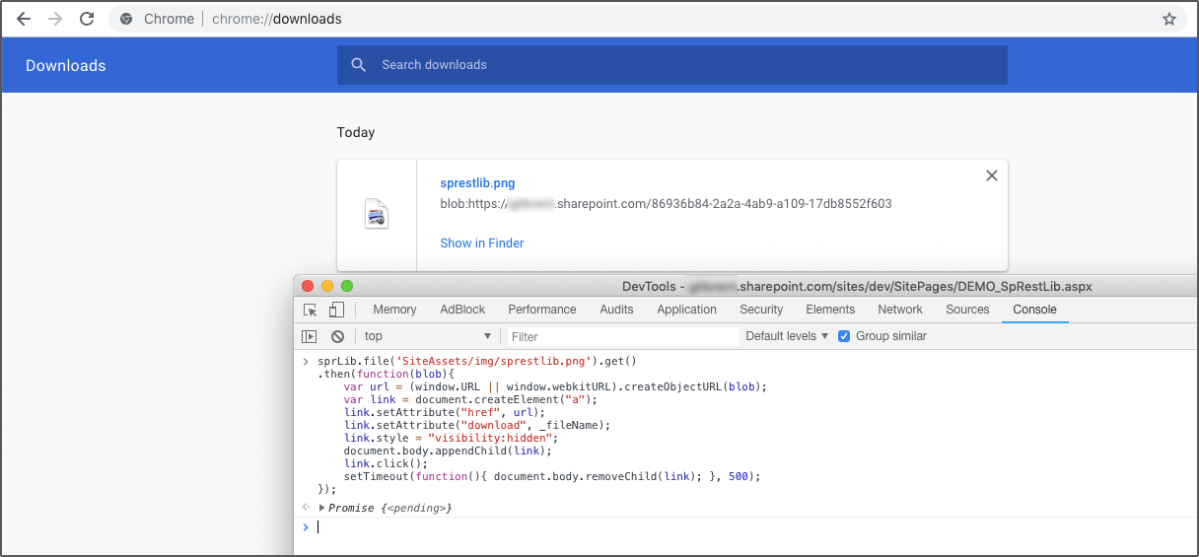This screenshot has width=1199, height=557.
Task: Select the Console tab
Action: click(1035, 310)
